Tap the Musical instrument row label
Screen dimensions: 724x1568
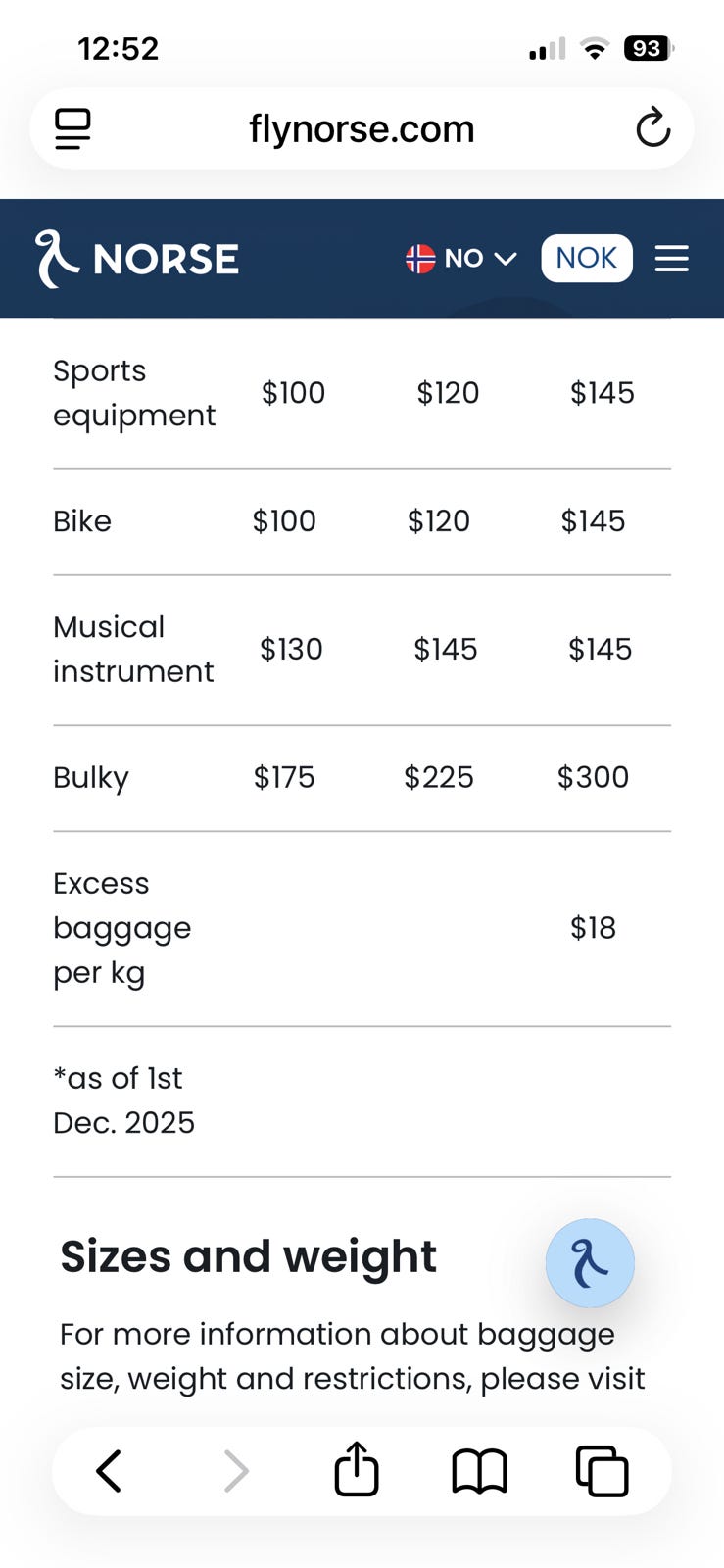(132, 649)
